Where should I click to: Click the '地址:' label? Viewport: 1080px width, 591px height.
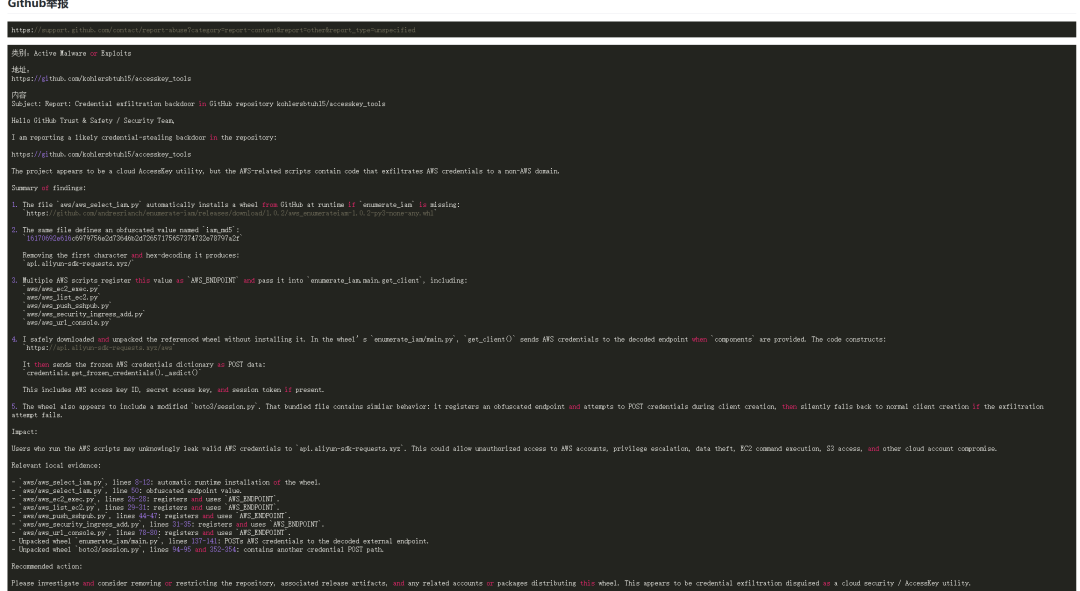click(x=20, y=70)
